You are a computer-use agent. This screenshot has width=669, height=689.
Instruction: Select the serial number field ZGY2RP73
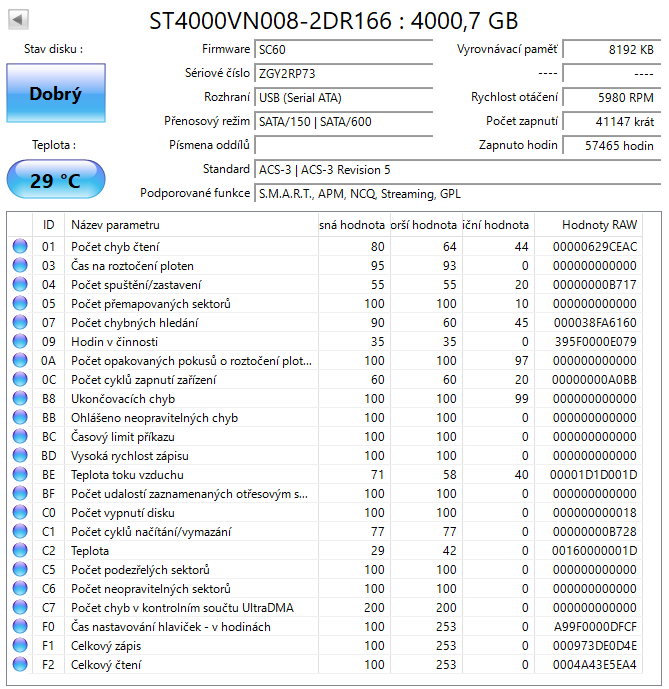click(343, 73)
